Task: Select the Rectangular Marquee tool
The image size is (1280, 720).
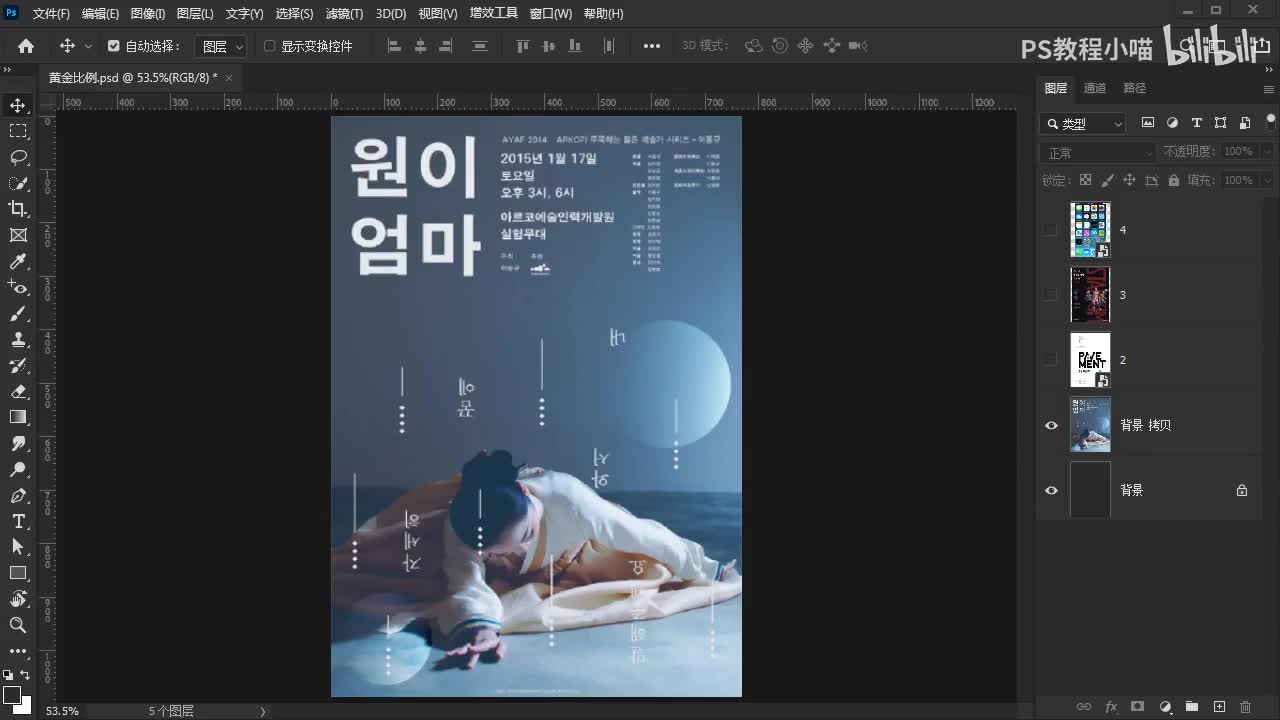Action: tap(18, 131)
